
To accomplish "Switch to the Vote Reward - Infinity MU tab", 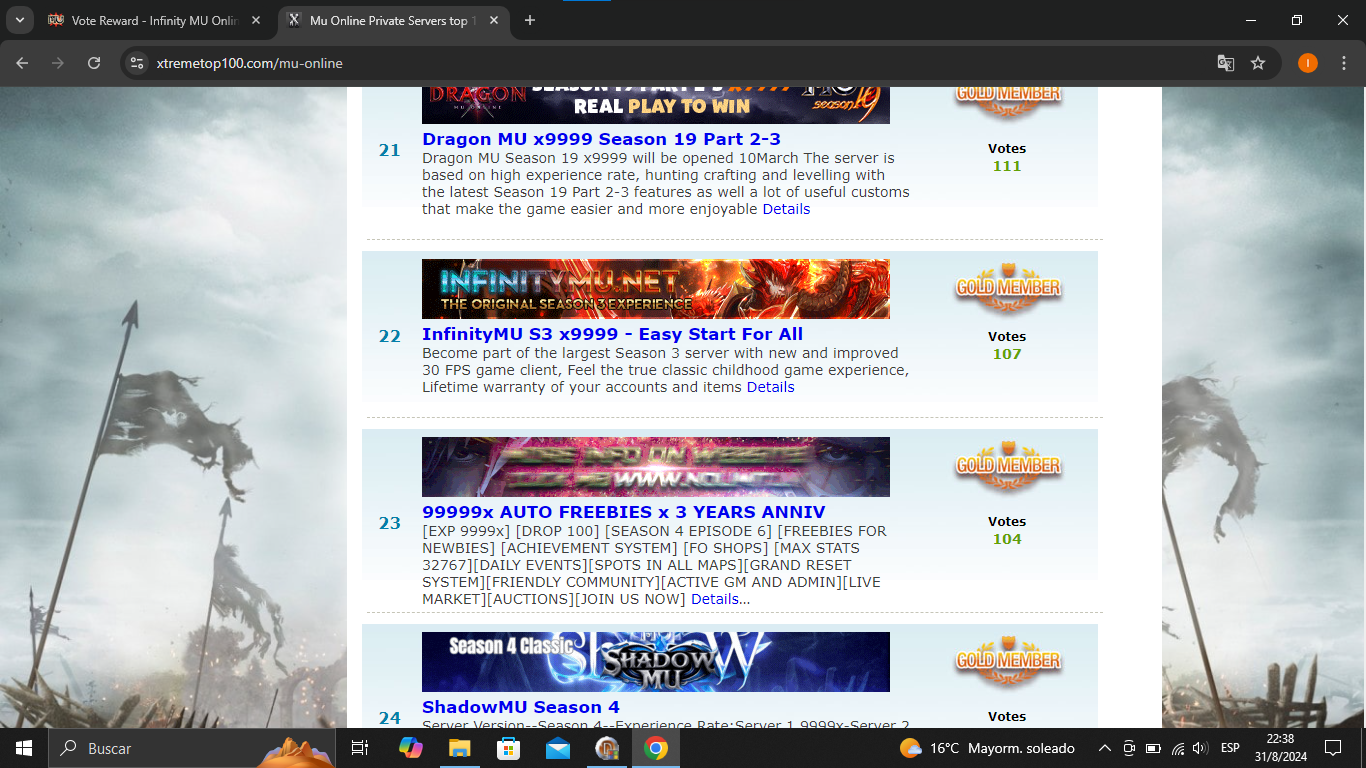I will click(156, 20).
